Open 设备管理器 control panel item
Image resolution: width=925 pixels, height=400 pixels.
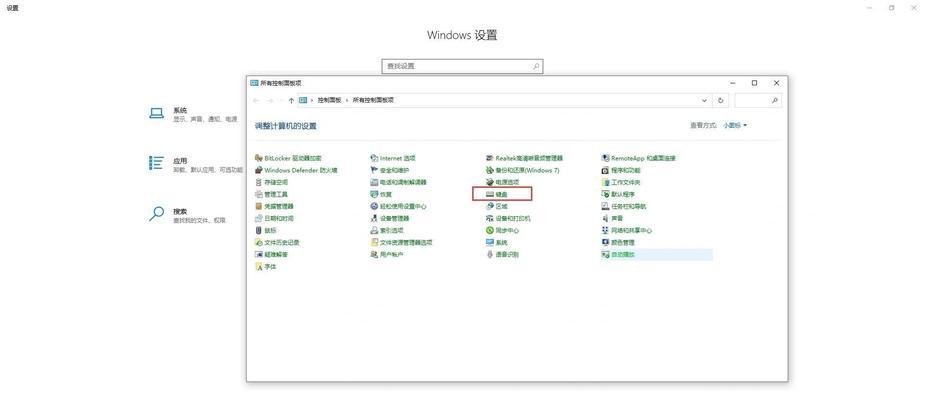click(x=389, y=218)
